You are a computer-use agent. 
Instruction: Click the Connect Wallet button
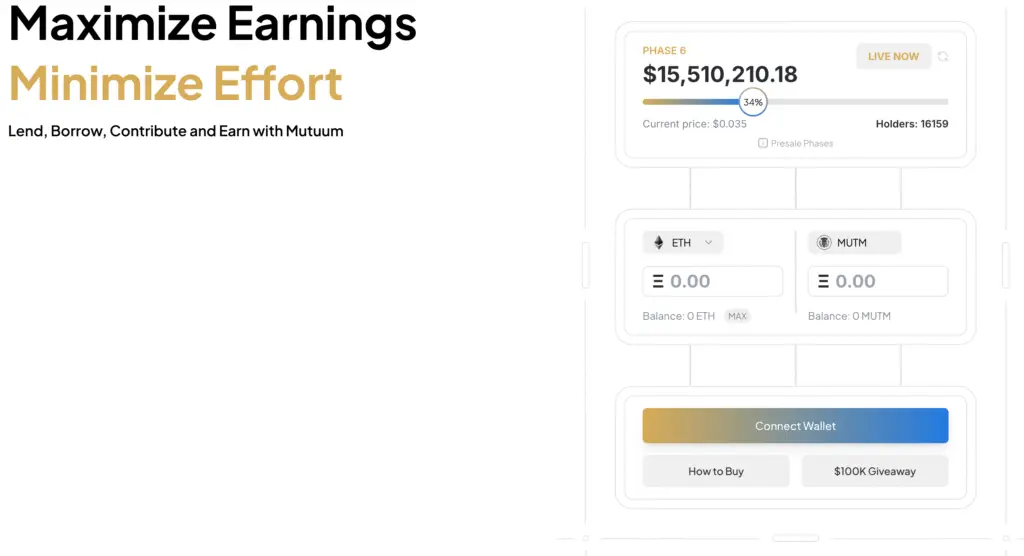pyautogui.click(x=795, y=426)
